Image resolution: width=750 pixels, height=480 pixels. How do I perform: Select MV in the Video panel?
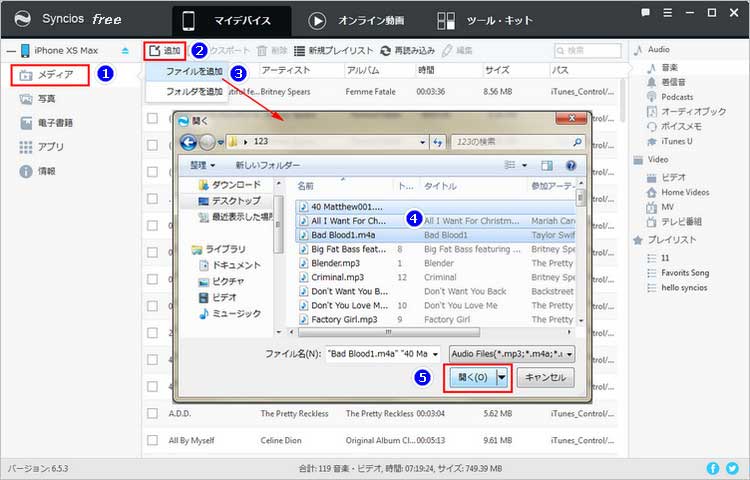pyautogui.click(x=660, y=207)
